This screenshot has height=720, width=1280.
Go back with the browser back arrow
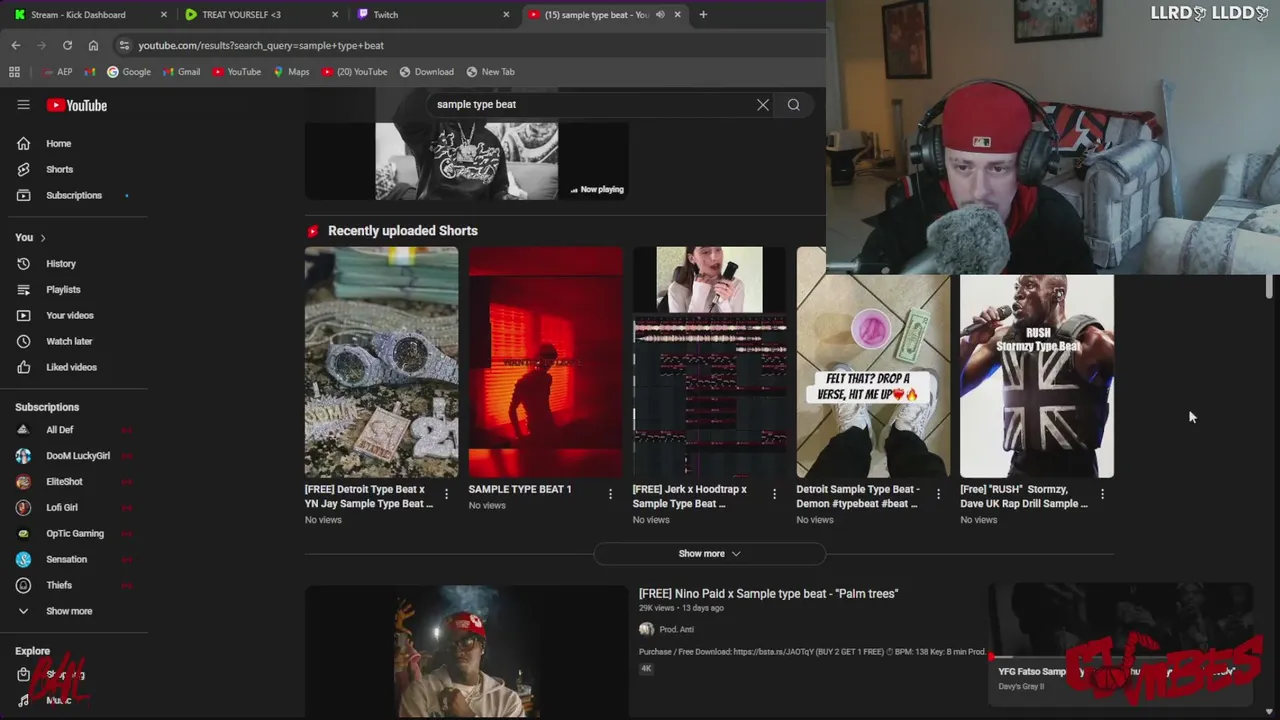(x=15, y=45)
